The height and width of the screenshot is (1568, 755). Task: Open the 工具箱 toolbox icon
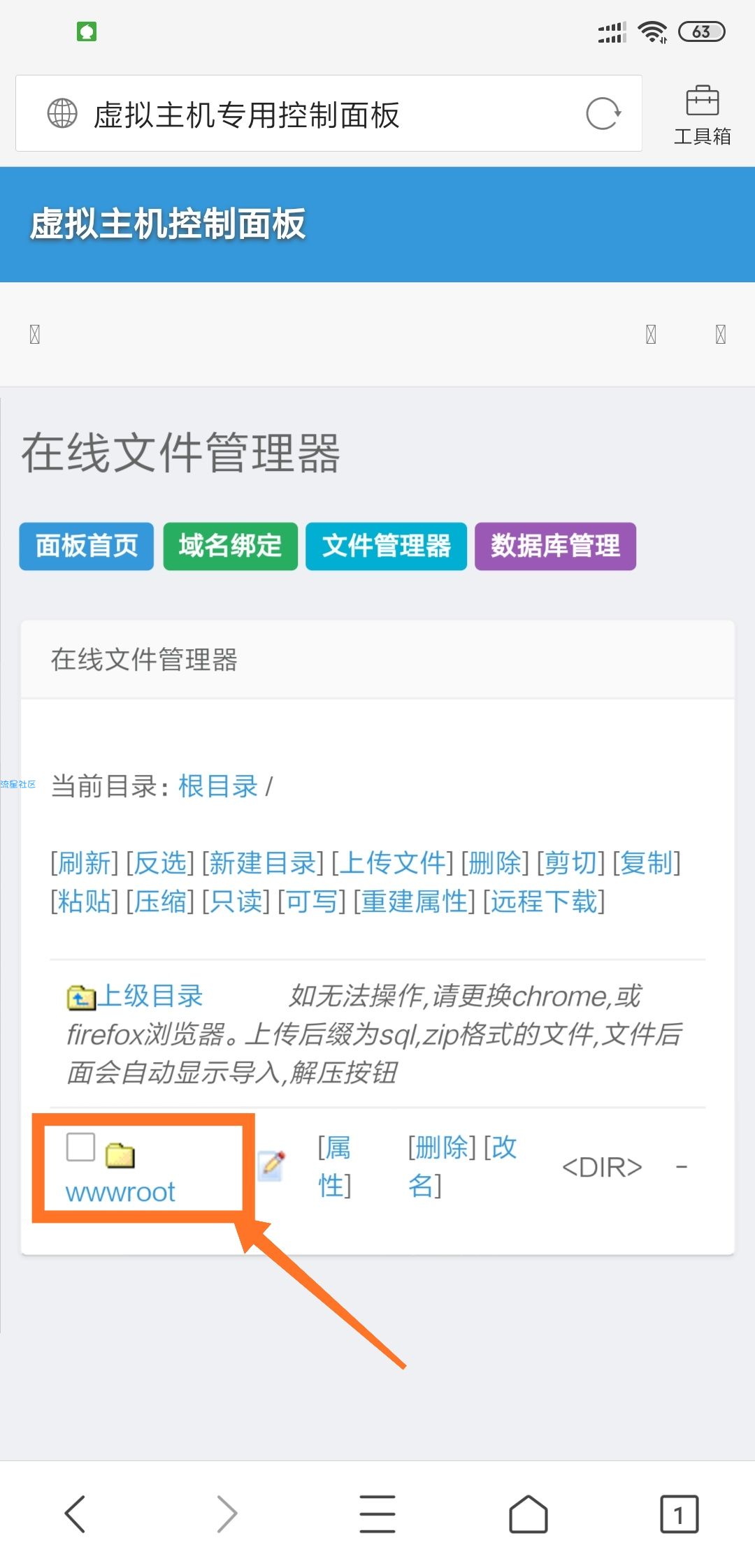coord(703,115)
